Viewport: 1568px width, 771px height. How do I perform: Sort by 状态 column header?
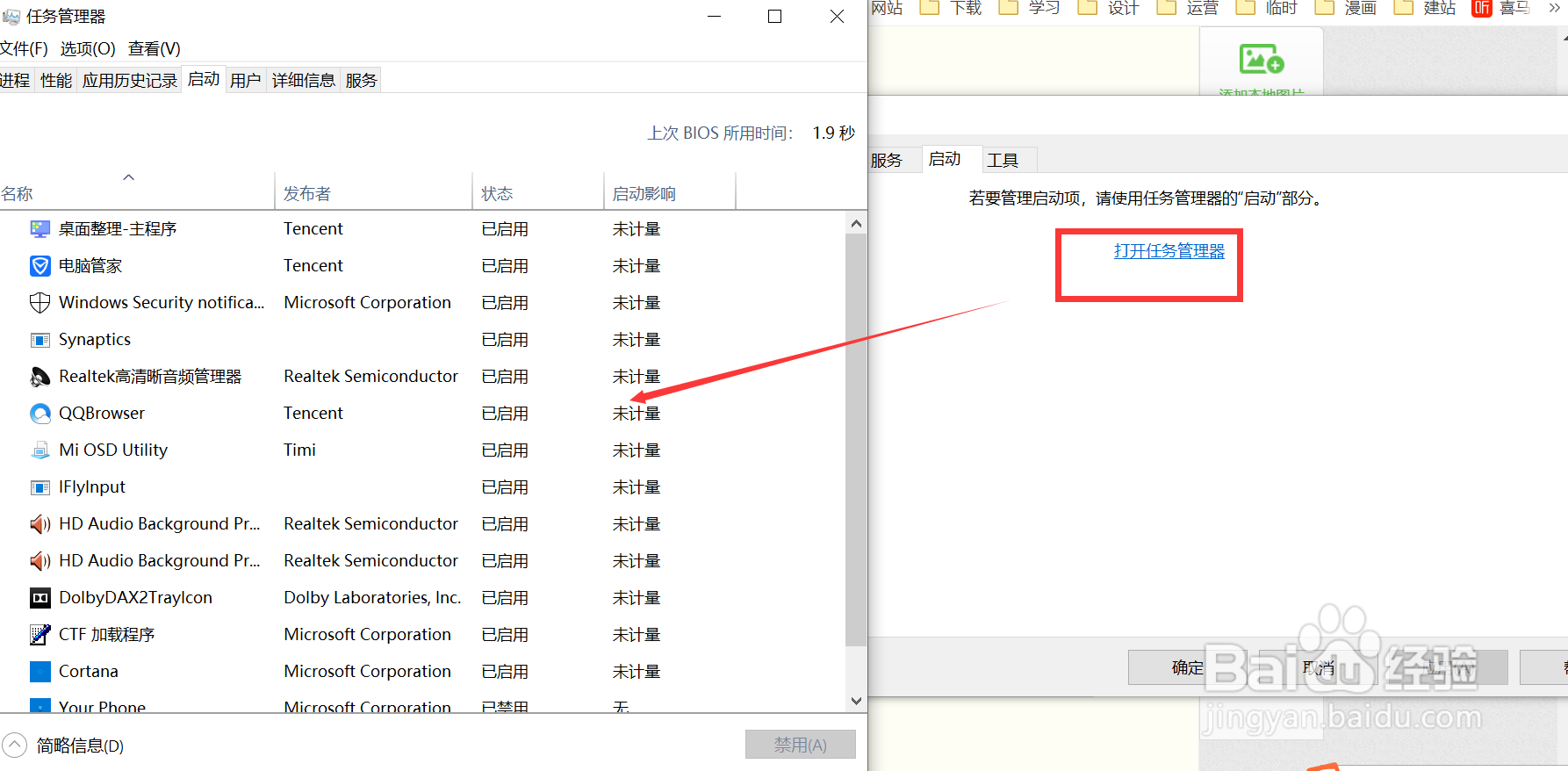[538, 193]
